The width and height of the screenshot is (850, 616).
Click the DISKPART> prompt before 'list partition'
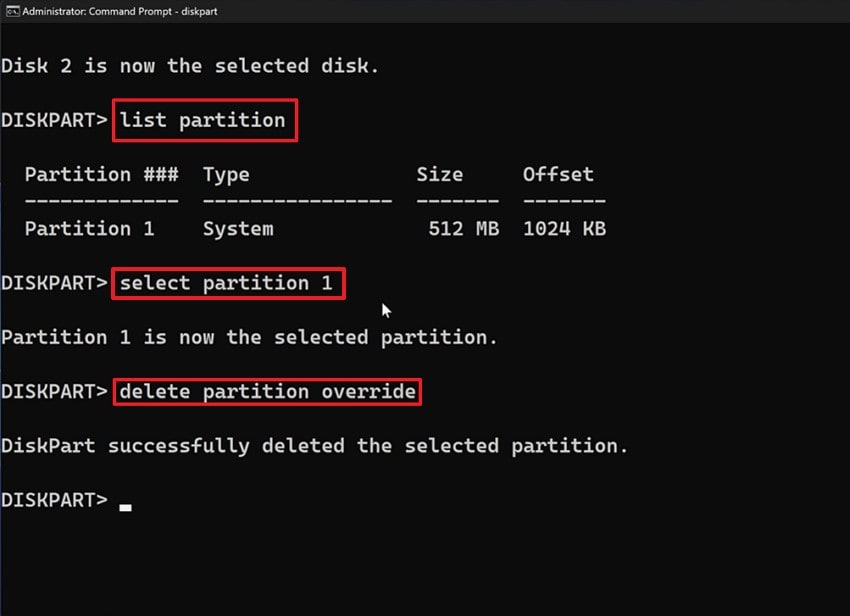(55, 119)
